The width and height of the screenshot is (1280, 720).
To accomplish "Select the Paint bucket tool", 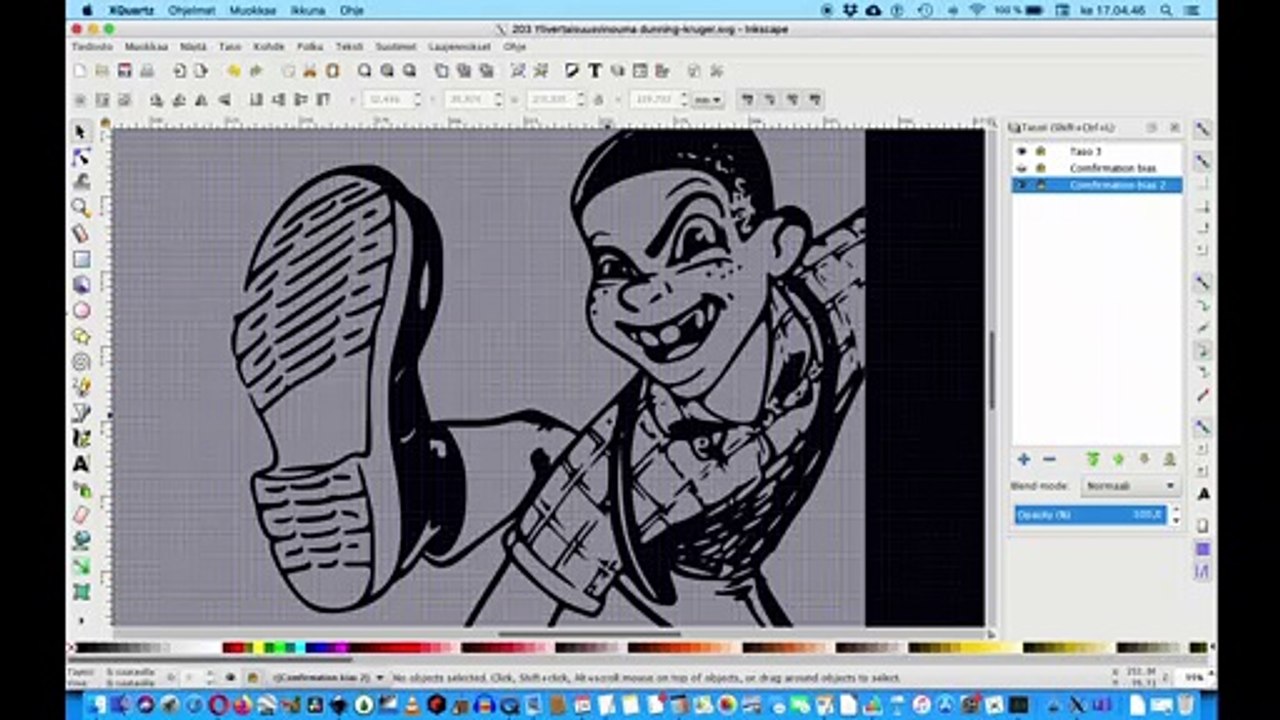I will [x=81, y=541].
